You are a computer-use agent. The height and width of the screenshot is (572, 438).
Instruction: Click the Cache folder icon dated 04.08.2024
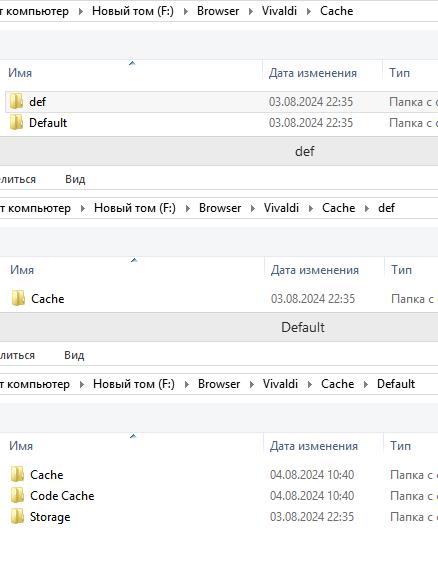point(17,474)
